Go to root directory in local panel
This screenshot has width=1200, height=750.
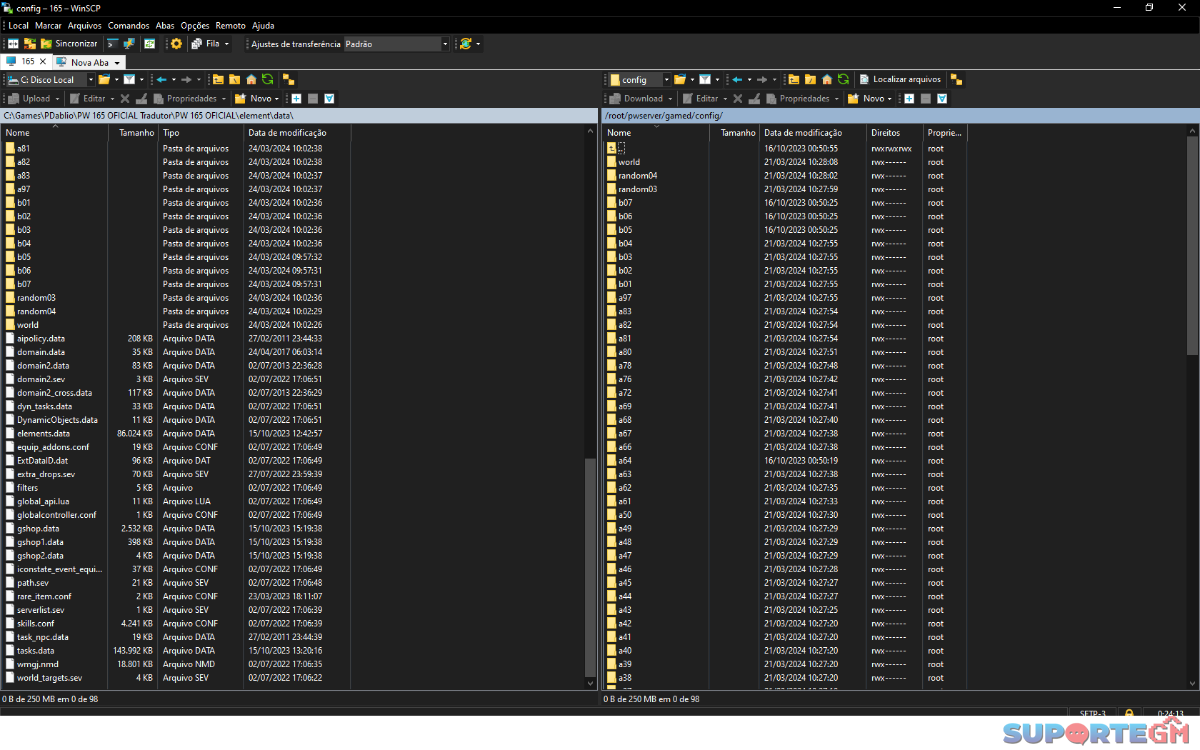point(234,80)
